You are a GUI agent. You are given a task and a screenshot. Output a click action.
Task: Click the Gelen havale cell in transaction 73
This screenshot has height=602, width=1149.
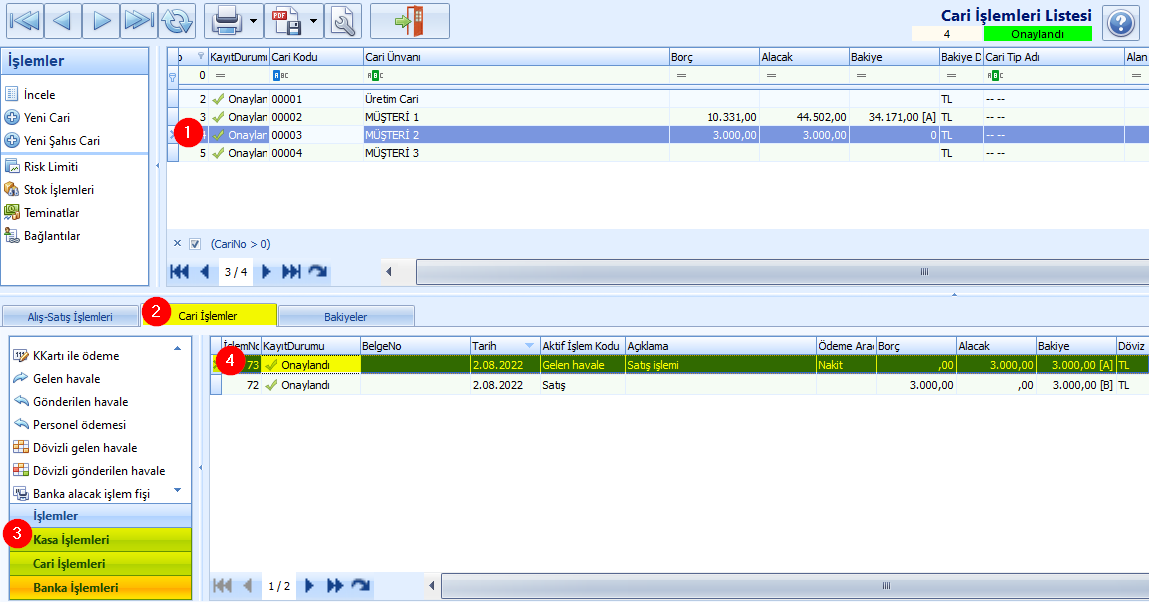[x=583, y=365]
